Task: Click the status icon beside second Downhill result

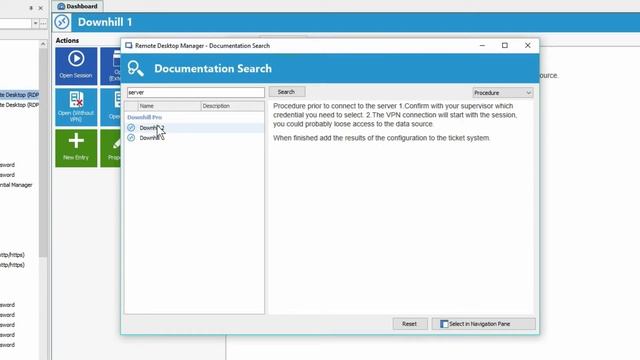Action: tap(131, 138)
